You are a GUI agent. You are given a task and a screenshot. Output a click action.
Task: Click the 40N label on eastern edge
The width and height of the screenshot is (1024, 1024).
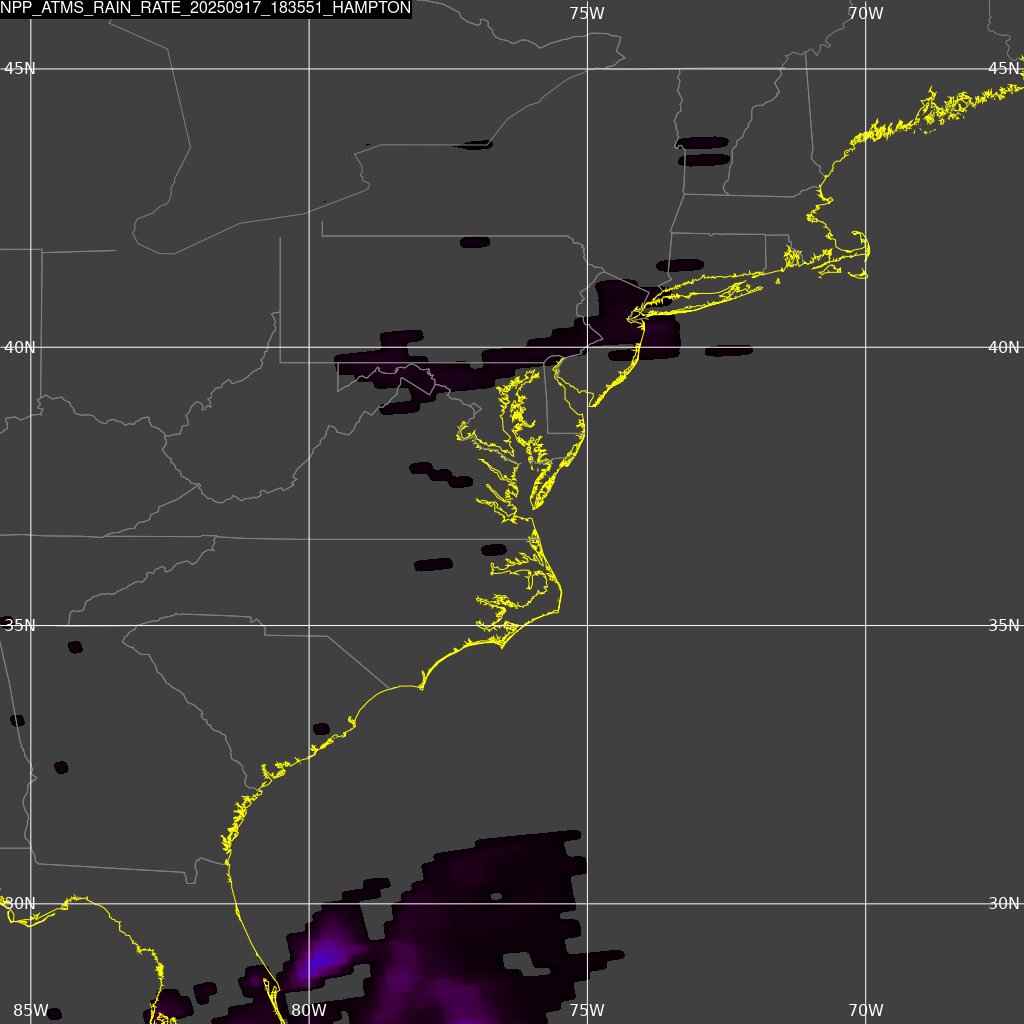tap(1004, 347)
